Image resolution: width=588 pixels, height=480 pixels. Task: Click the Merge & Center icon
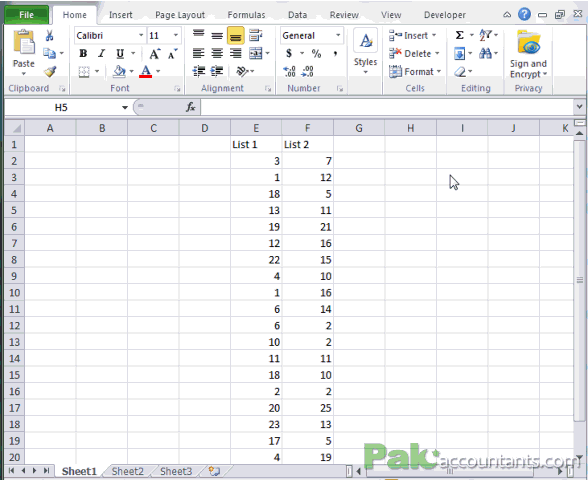(256, 53)
